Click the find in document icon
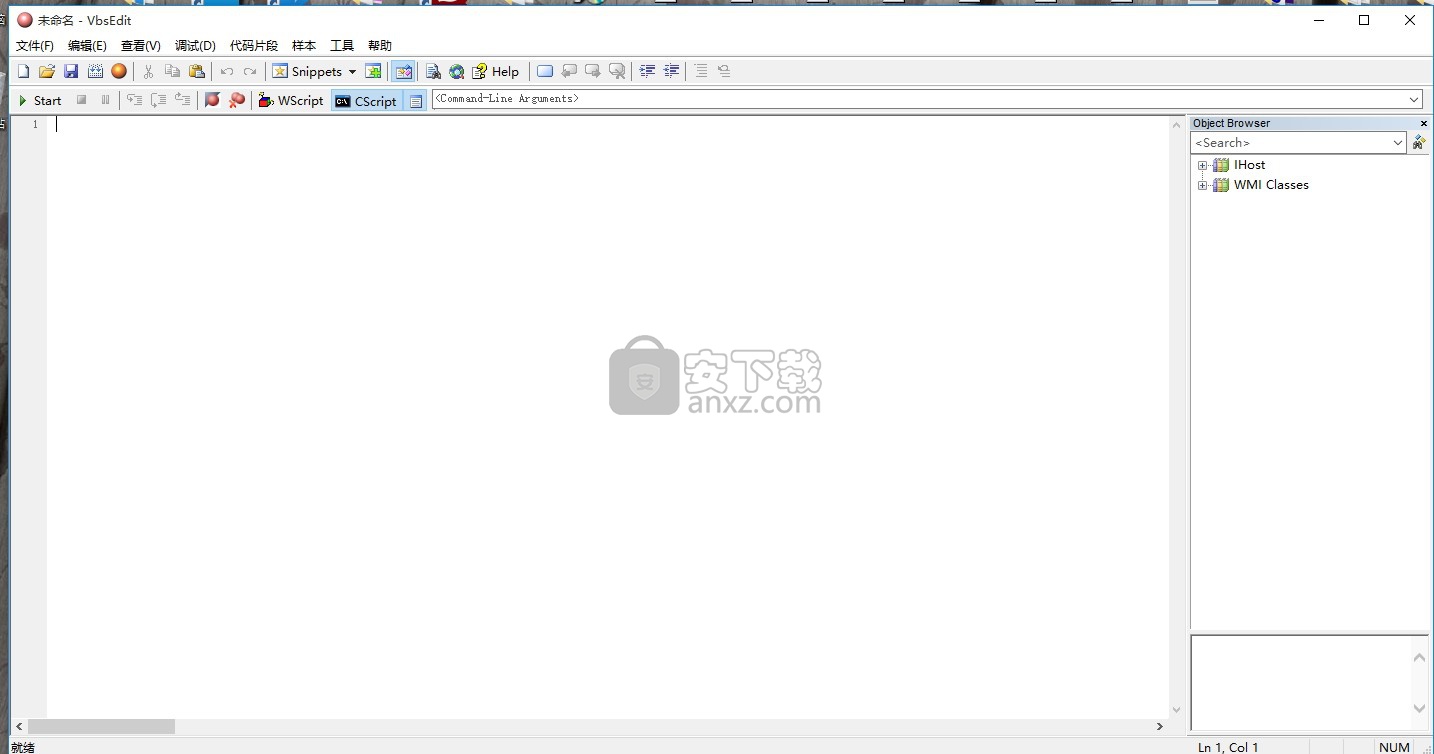This screenshot has width=1434, height=754. [433, 71]
